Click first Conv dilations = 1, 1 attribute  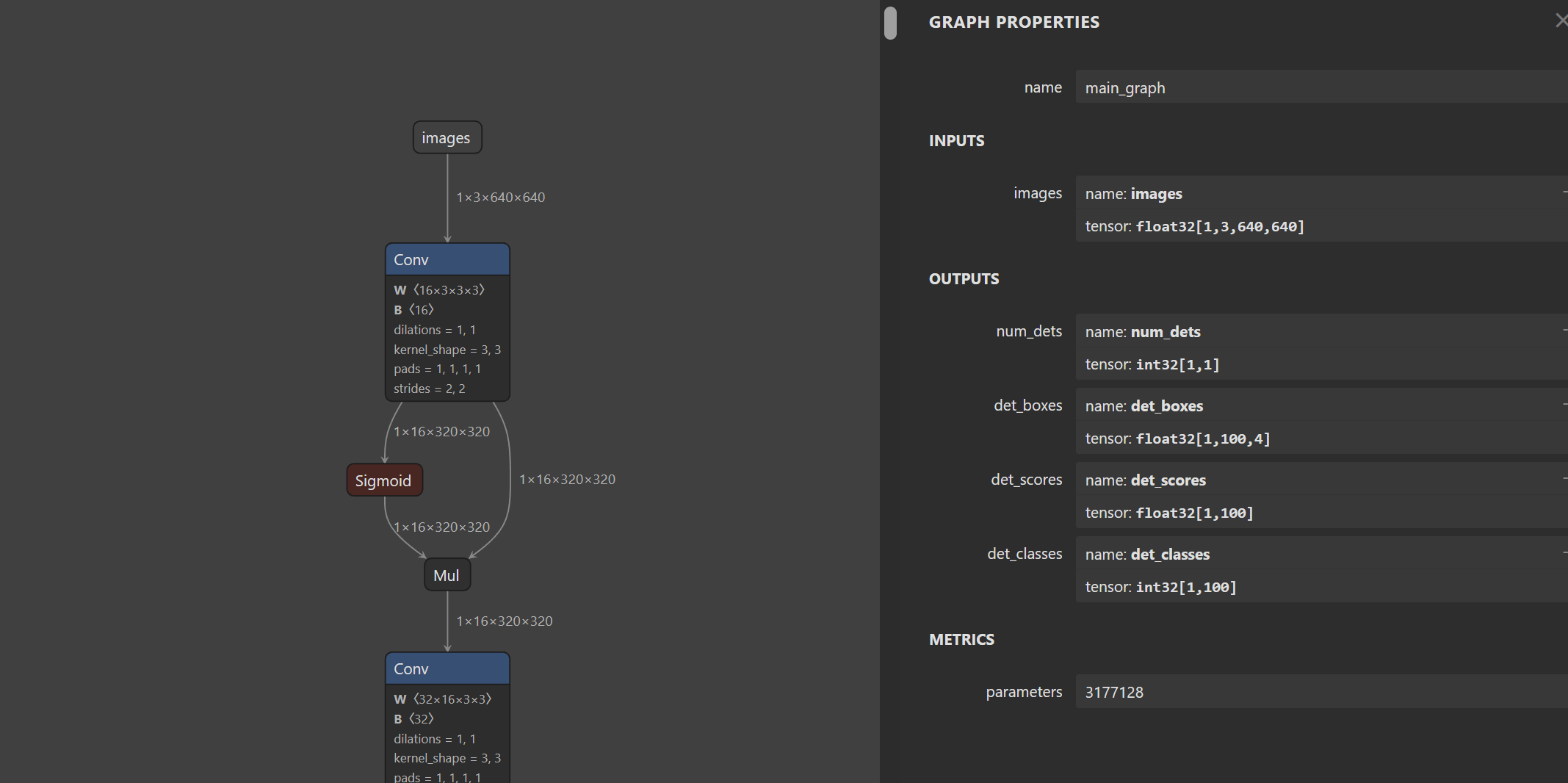coord(435,330)
